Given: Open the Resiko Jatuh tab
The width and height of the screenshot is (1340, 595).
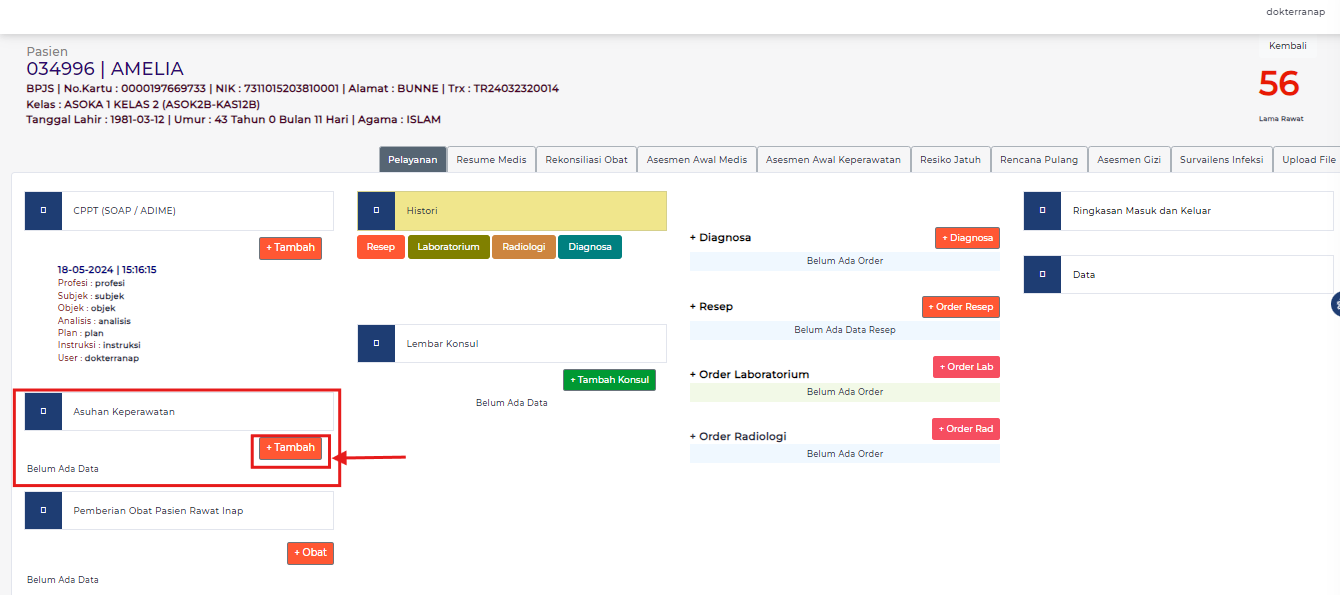Looking at the screenshot, I should 950,160.
